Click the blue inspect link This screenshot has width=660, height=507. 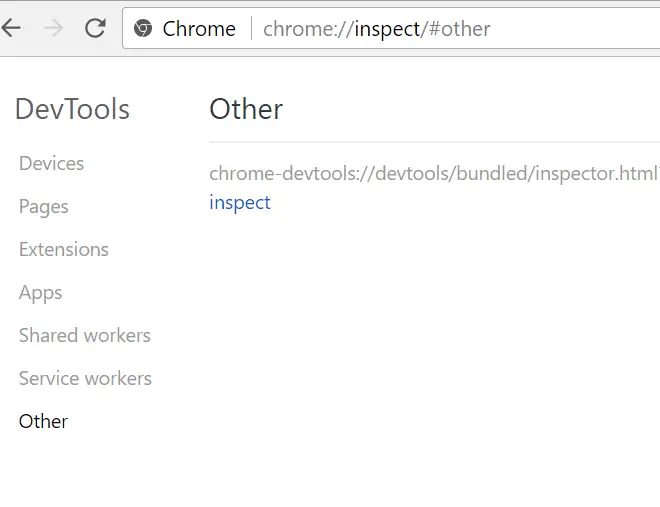(240, 202)
